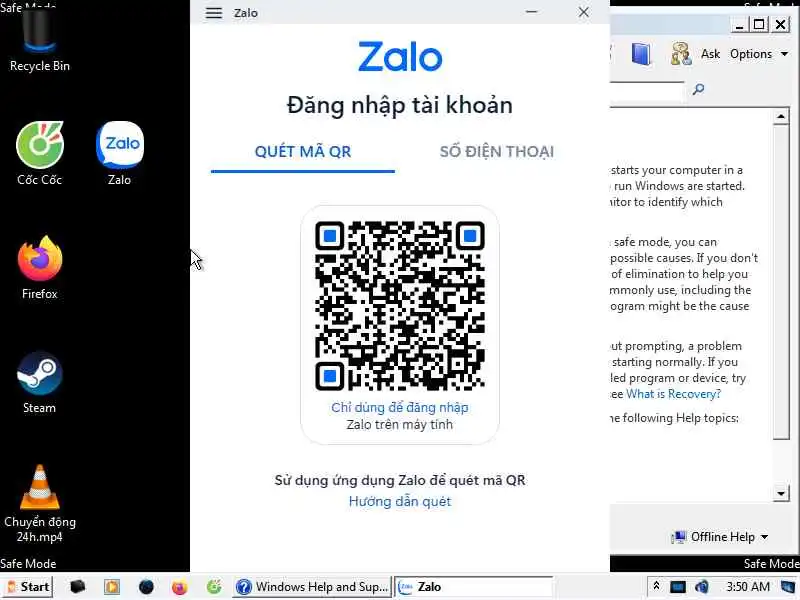Viewport: 800px width, 600px height.
Task: Click the network tray icon
Action: point(678,587)
